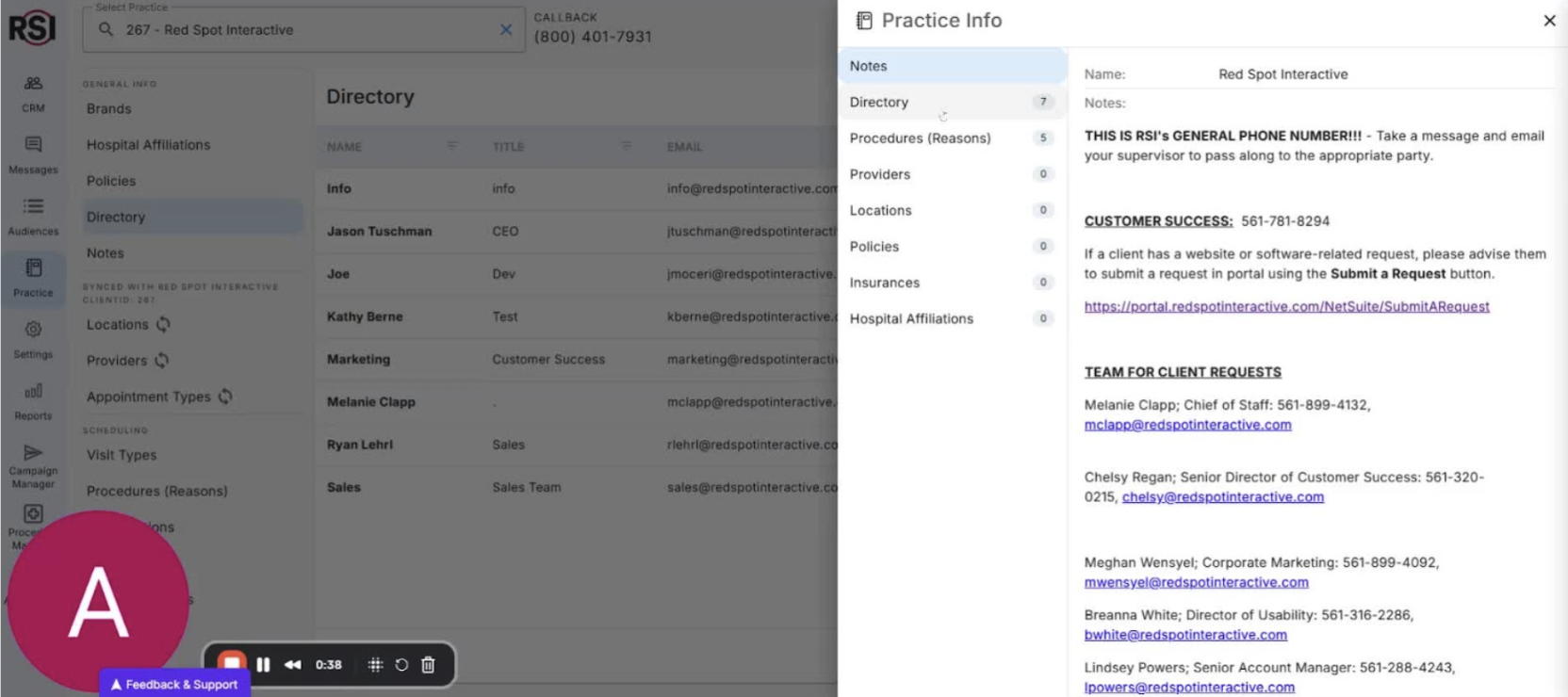Delete the recording with trash icon

point(428,665)
